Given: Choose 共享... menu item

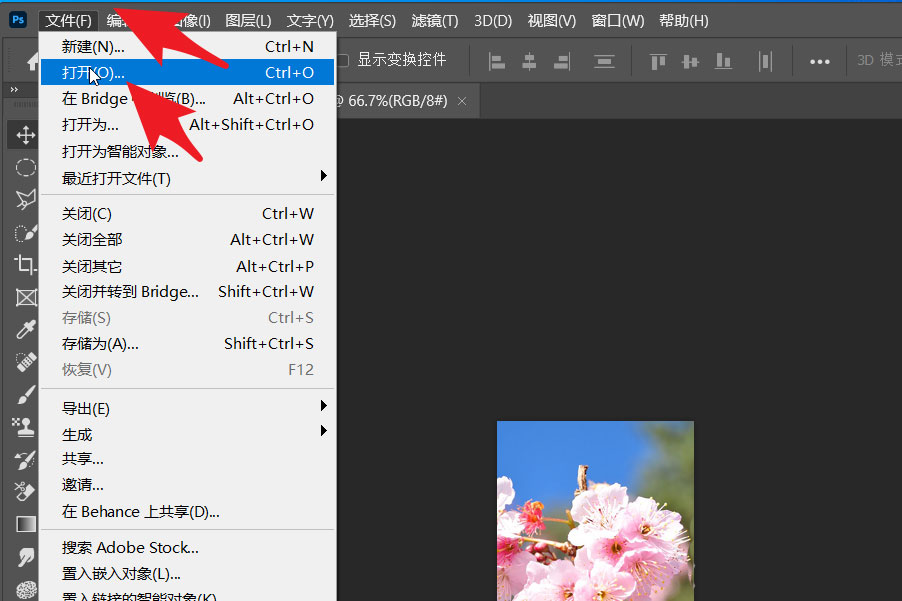Looking at the screenshot, I should click(x=188, y=459).
